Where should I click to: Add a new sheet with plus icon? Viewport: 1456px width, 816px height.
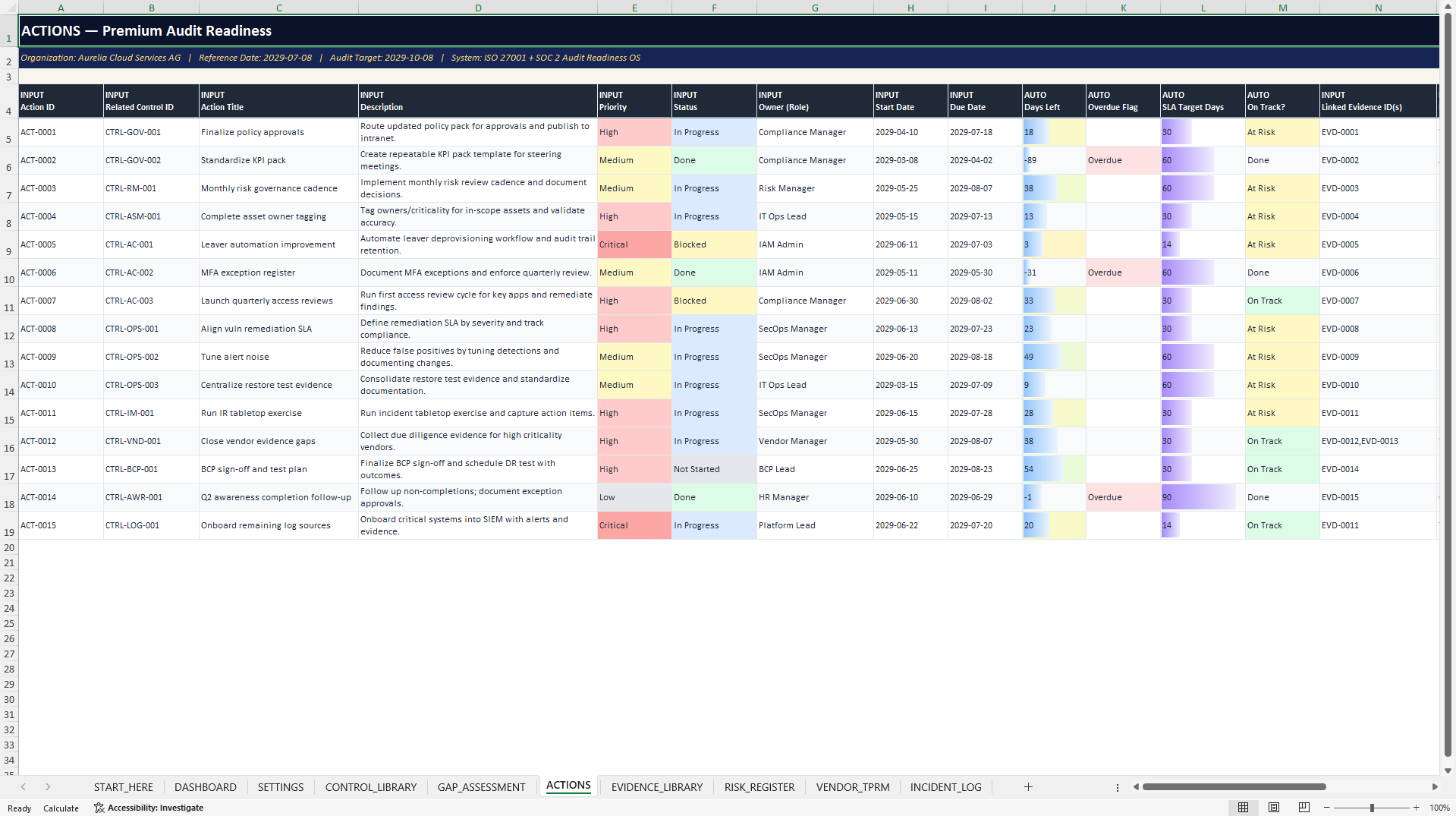tap(1028, 787)
